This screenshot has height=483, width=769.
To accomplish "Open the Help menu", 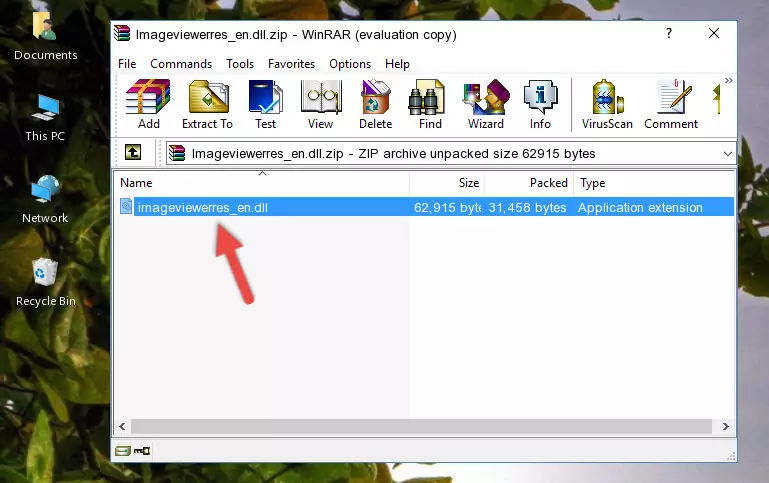I will point(397,64).
